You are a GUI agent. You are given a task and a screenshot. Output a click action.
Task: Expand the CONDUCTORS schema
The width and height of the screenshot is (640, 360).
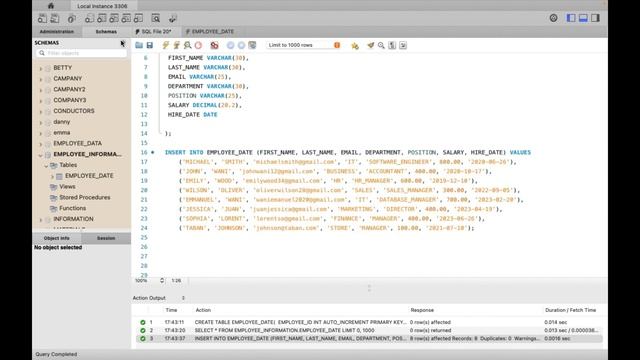(41, 111)
